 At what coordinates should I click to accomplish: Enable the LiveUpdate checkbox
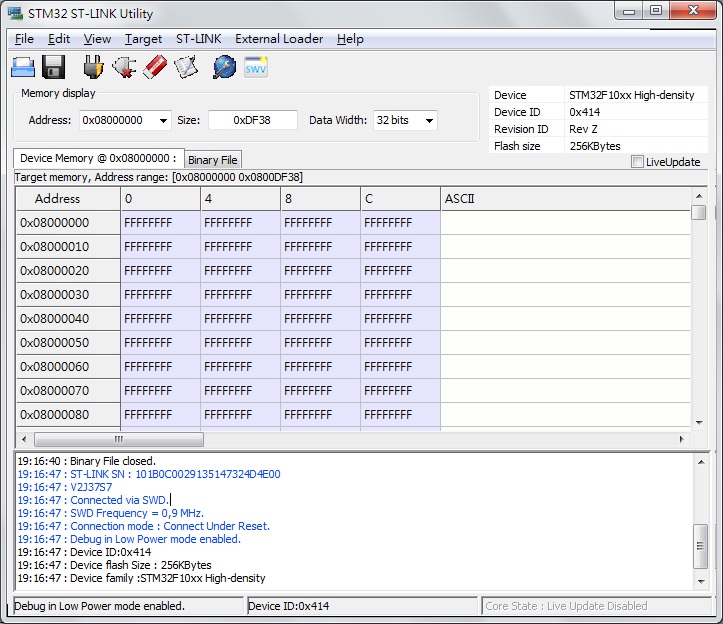(x=637, y=162)
